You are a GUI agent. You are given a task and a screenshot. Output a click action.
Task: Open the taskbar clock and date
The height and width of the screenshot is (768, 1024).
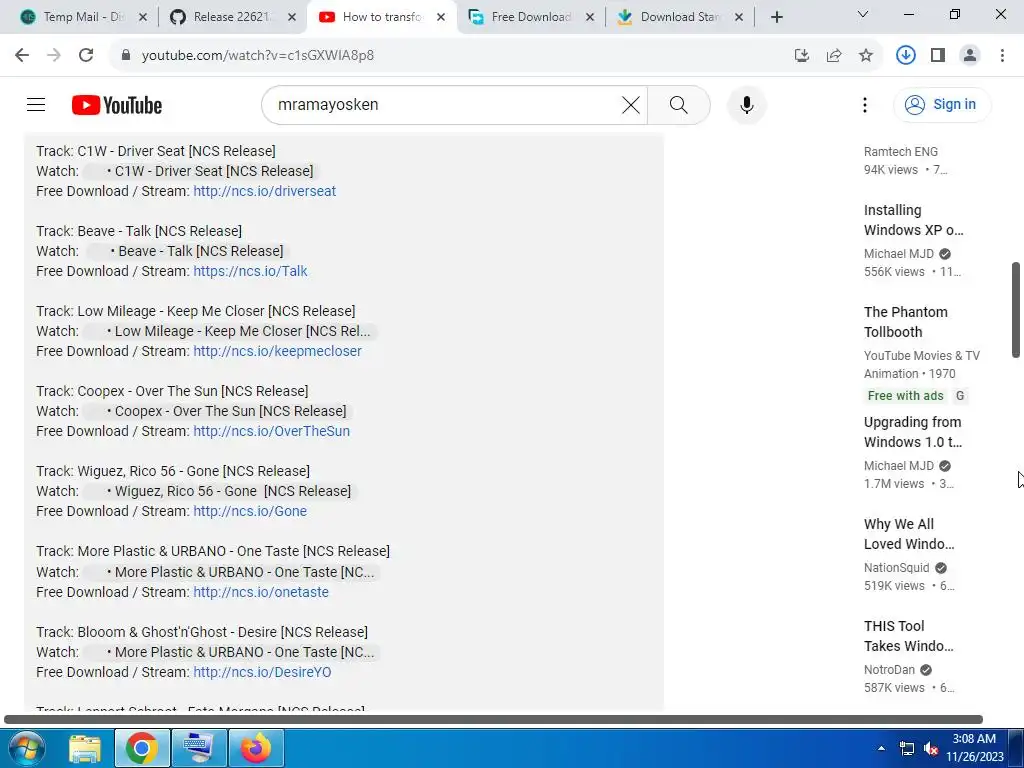point(974,748)
